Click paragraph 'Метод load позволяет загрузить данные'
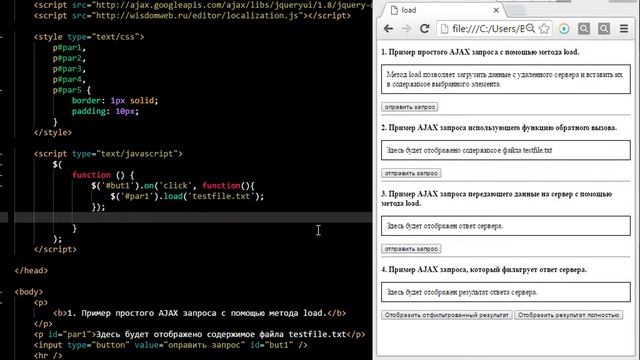640x360 pixels. click(506, 79)
